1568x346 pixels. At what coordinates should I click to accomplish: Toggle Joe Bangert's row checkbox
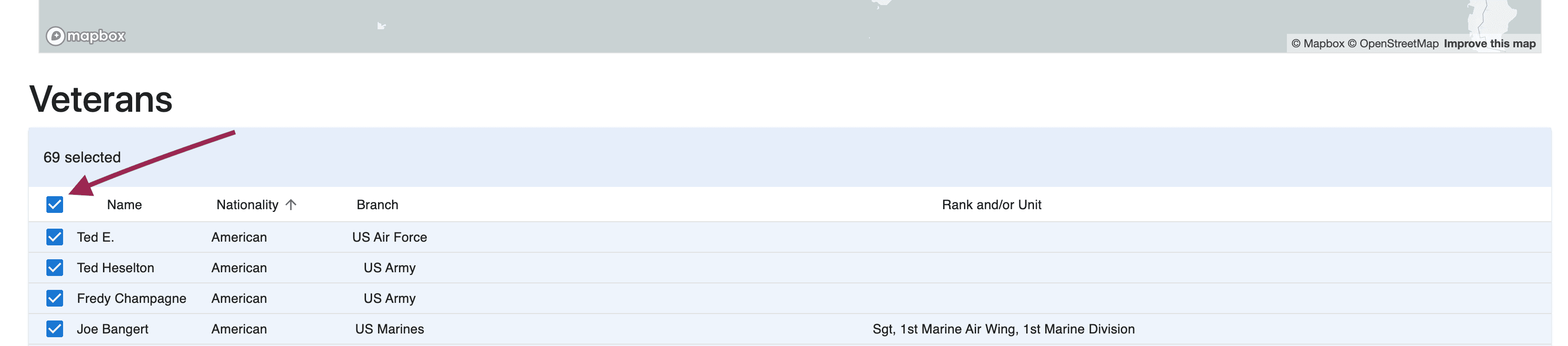pos(55,329)
